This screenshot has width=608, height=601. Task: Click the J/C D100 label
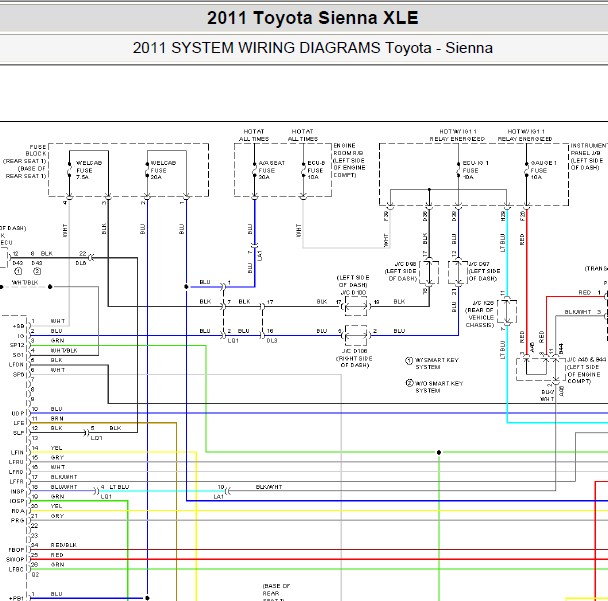point(353,292)
